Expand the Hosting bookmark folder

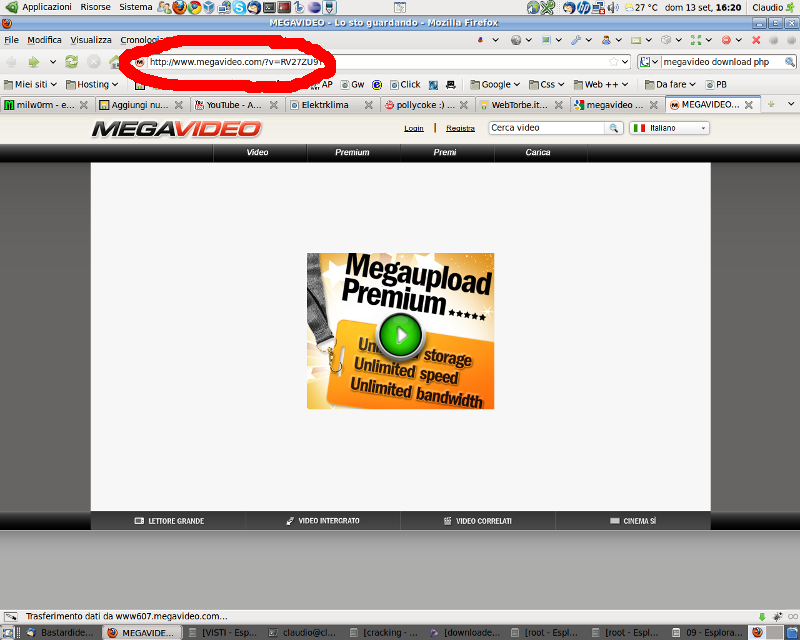click(92, 85)
